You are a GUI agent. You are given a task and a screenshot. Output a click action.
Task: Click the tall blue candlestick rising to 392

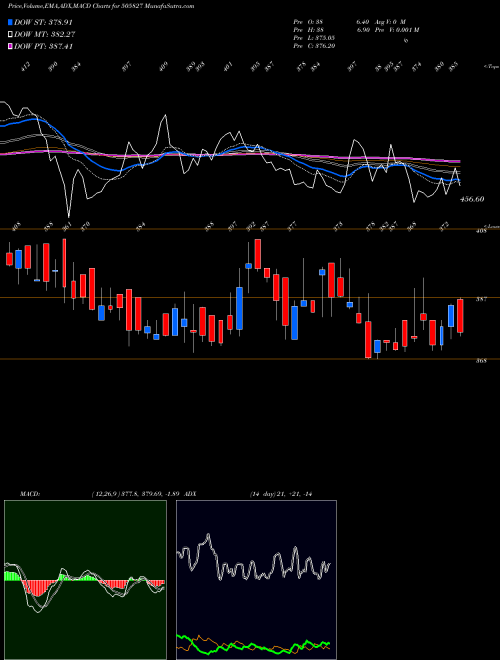click(x=239, y=308)
